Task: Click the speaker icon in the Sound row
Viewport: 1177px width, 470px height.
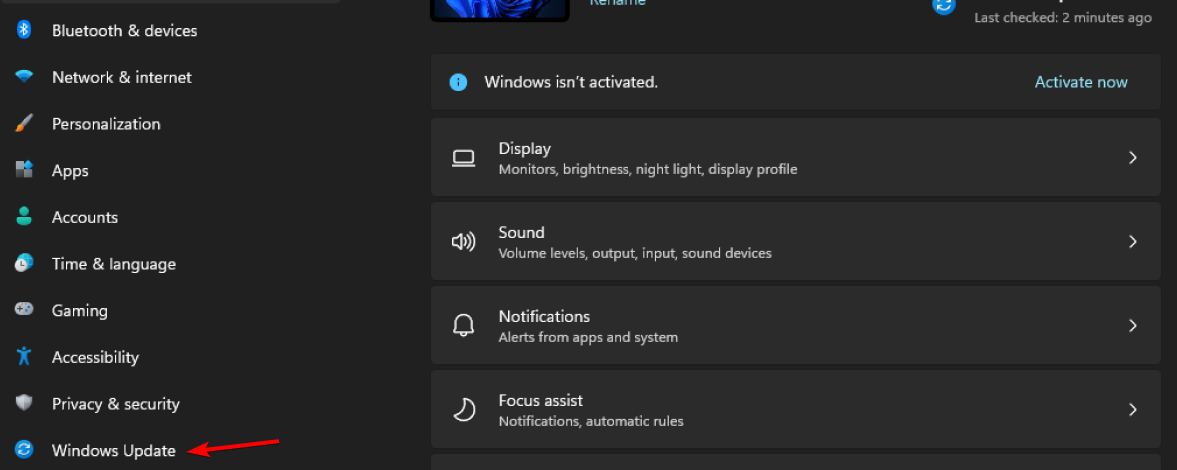Action: 463,242
